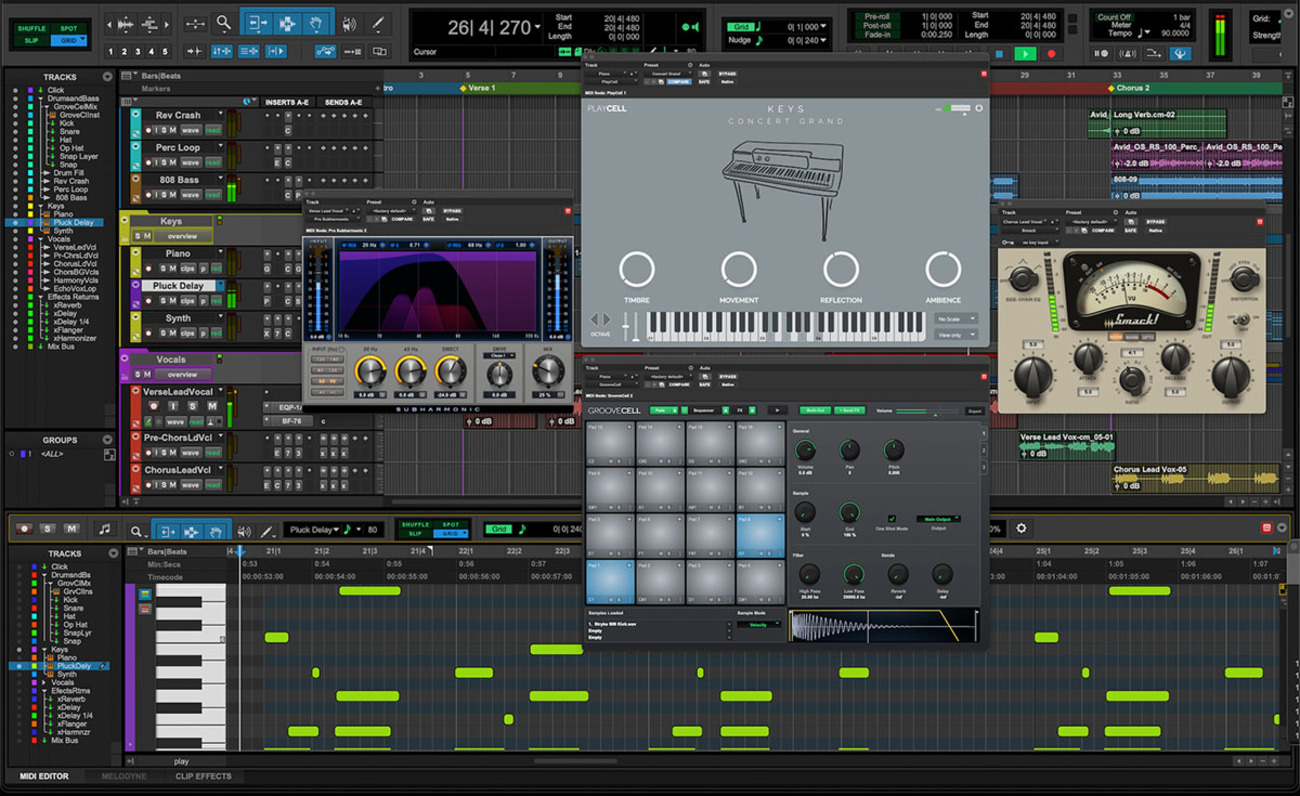Enable Shuffle edit mode
Screen dimensions: 1300x796
point(31,28)
